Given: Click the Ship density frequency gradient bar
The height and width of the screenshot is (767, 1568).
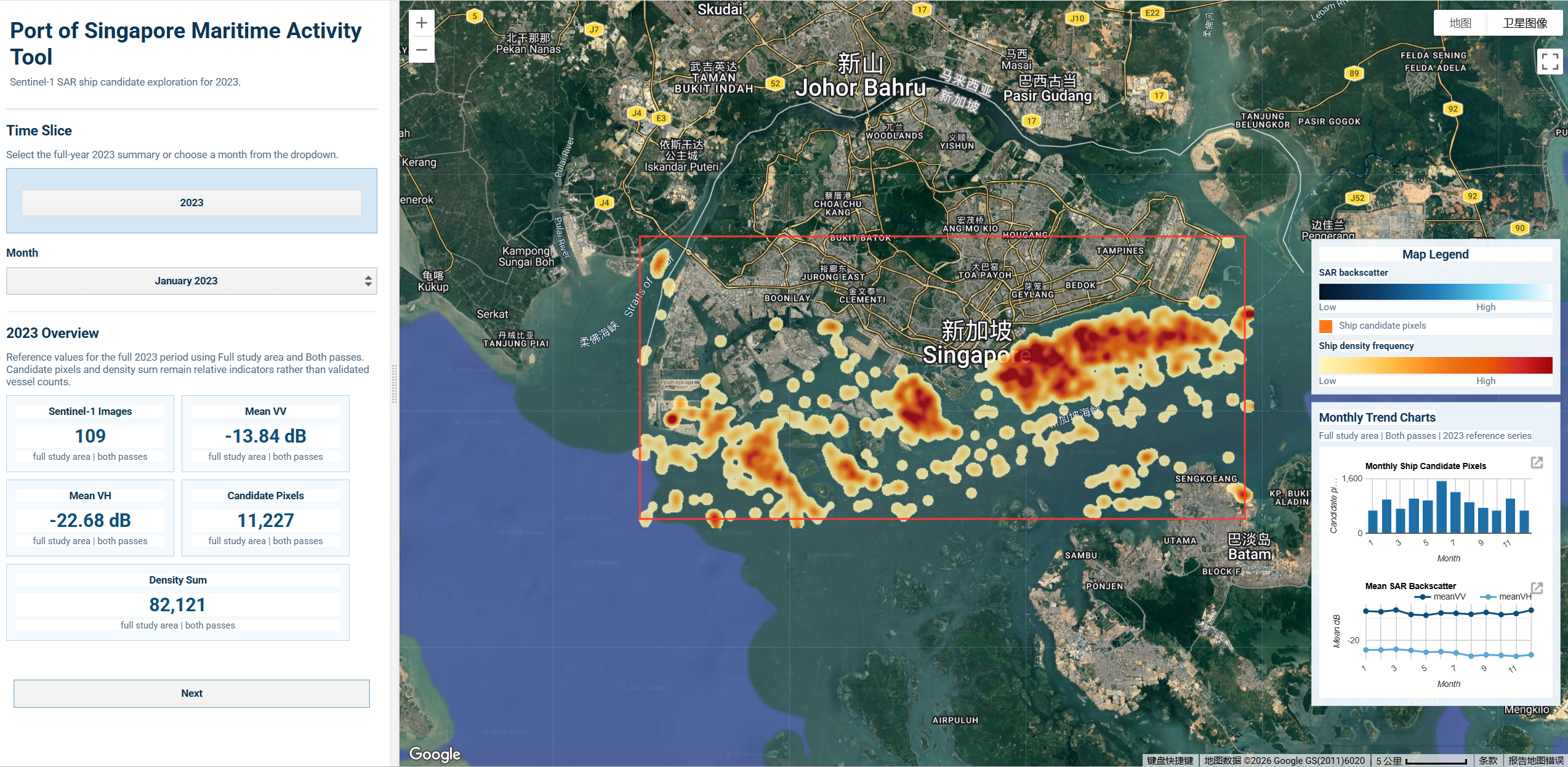Looking at the screenshot, I should pos(1435,365).
